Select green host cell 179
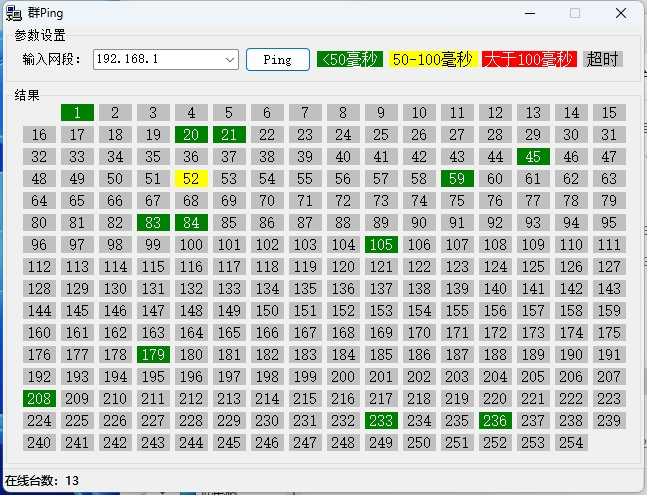The height and width of the screenshot is (495, 647). click(x=153, y=355)
